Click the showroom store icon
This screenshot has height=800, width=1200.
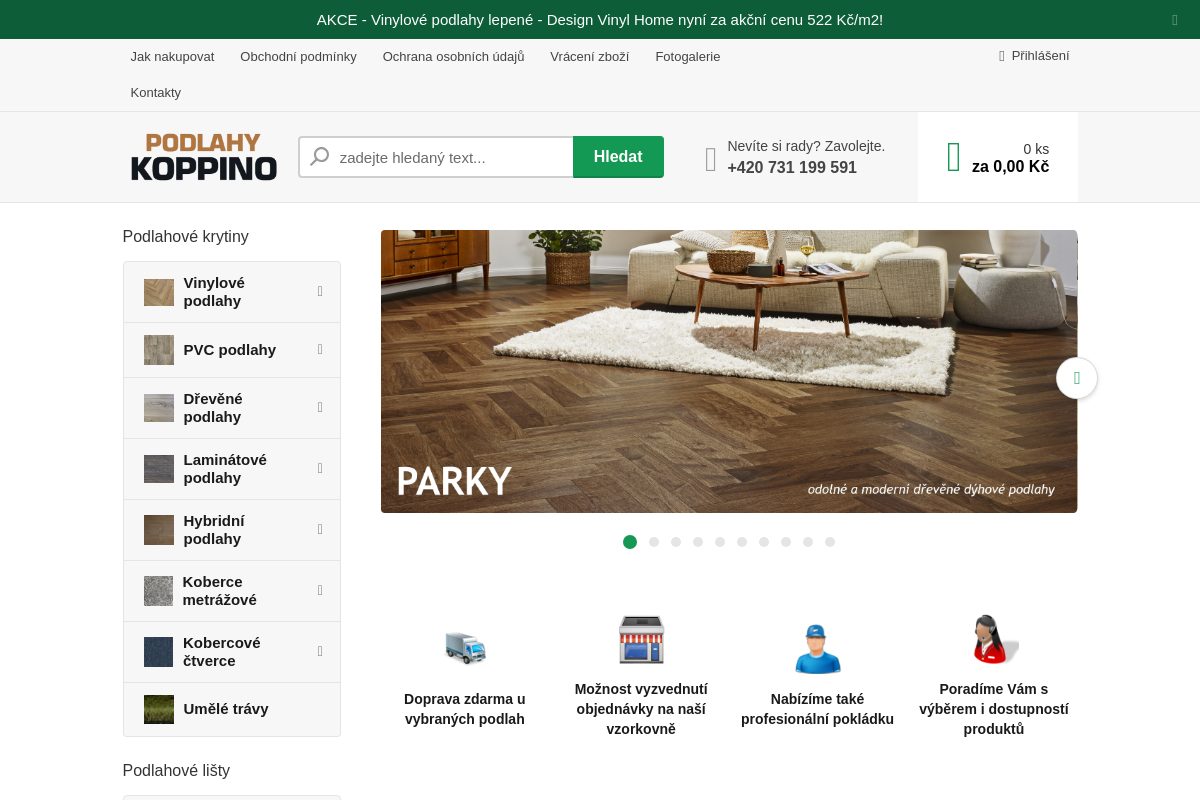(x=641, y=639)
